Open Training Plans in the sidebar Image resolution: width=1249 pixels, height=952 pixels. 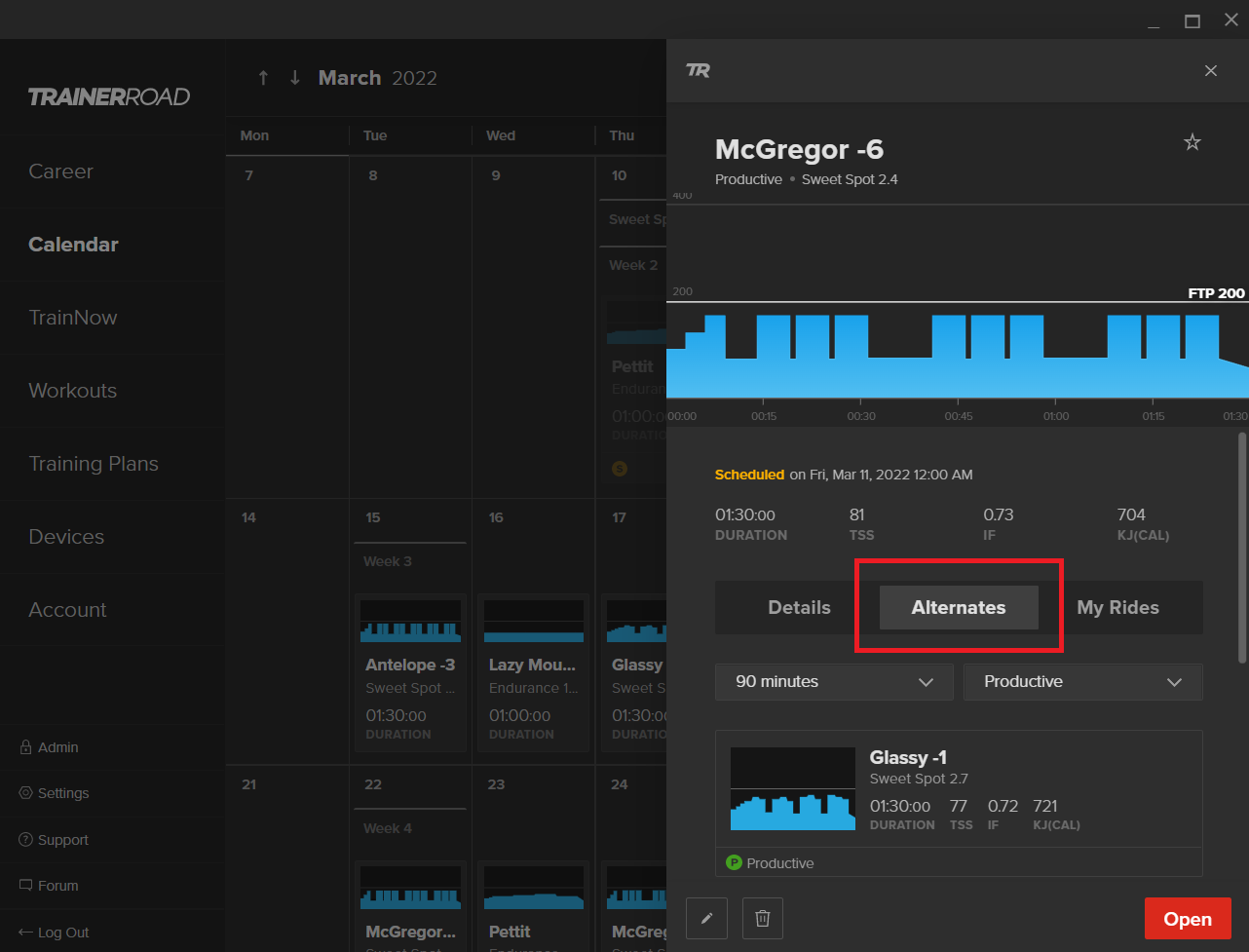[x=94, y=464]
